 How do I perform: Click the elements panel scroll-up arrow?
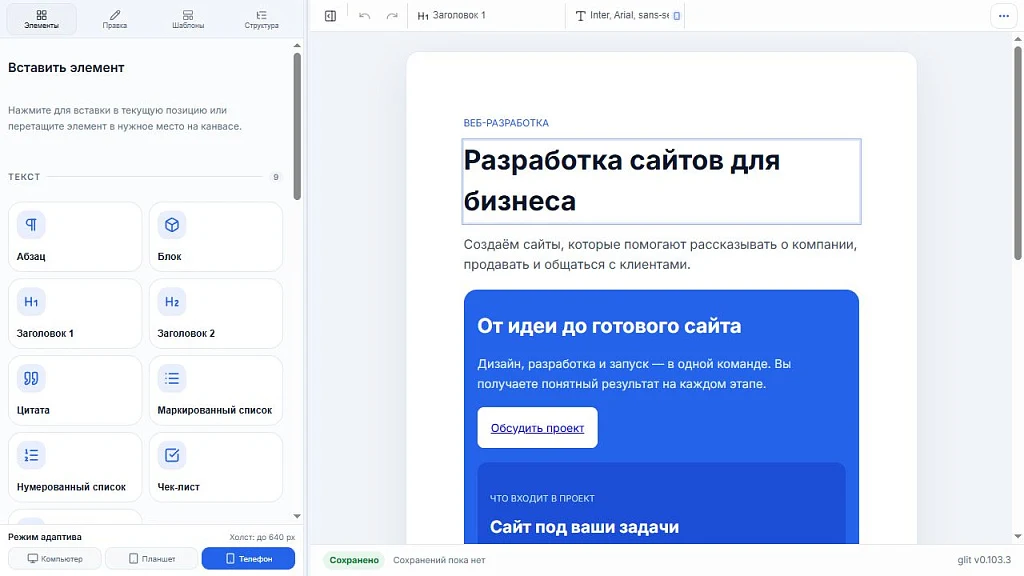click(297, 46)
